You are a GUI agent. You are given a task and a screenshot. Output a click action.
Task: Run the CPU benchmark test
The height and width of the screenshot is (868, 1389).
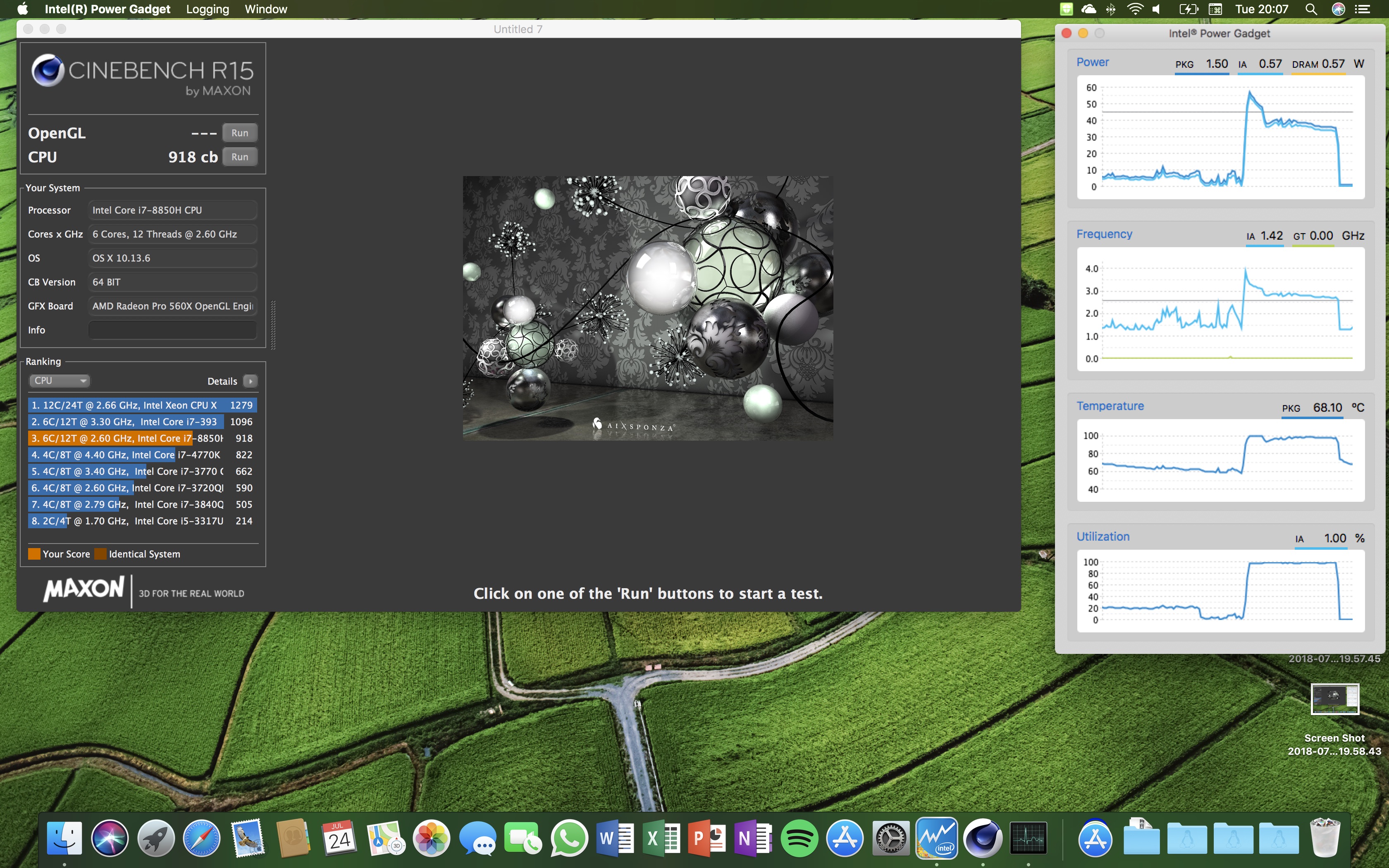point(240,157)
